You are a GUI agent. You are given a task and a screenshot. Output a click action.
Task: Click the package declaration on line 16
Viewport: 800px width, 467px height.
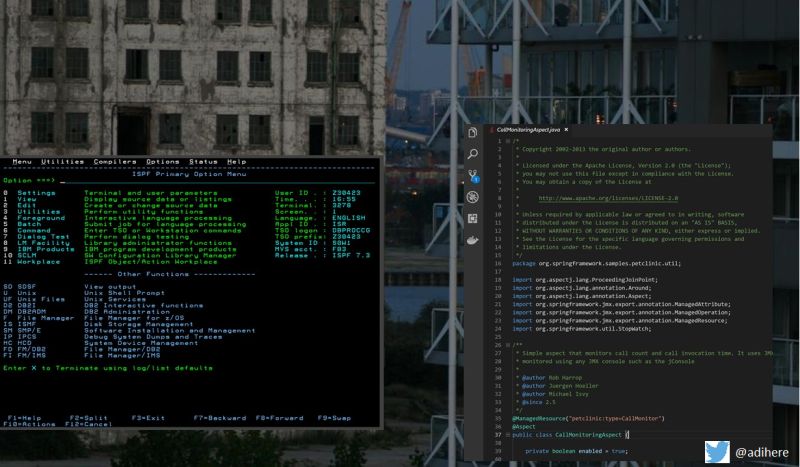pos(596,263)
